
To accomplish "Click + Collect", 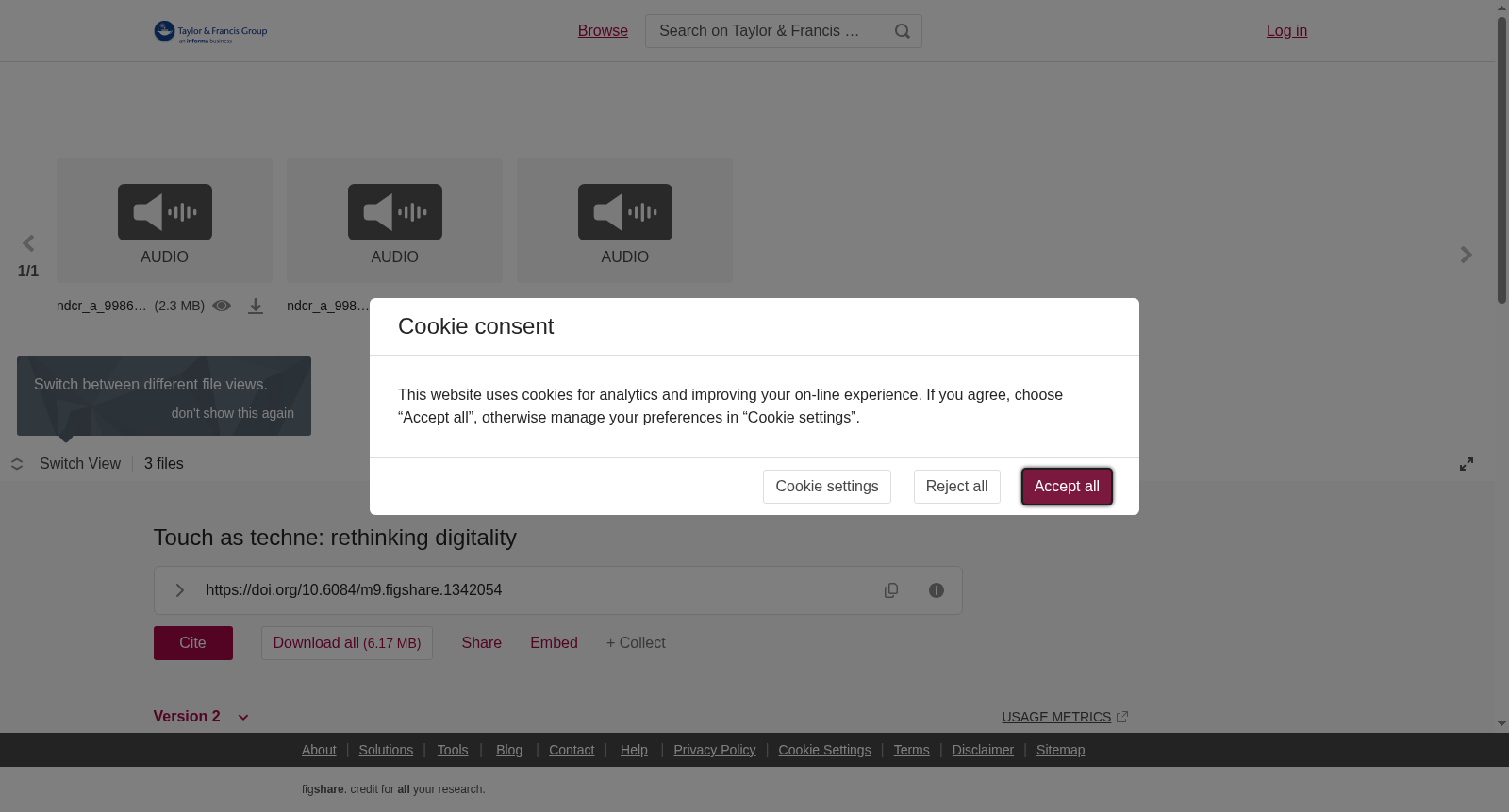I will click(x=636, y=643).
